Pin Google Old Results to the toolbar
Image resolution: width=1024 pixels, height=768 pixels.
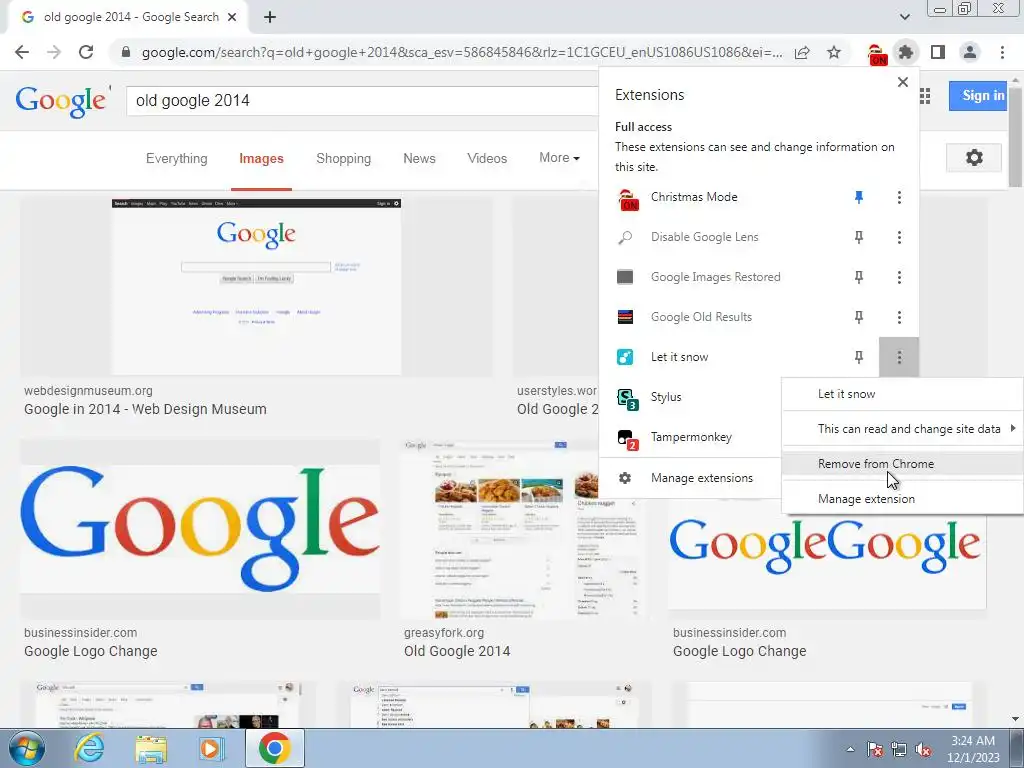click(x=859, y=317)
